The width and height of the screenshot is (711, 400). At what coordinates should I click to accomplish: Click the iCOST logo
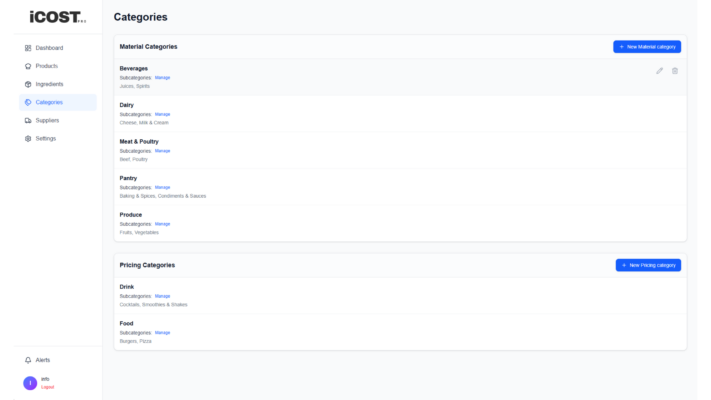(x=58, y=17)
